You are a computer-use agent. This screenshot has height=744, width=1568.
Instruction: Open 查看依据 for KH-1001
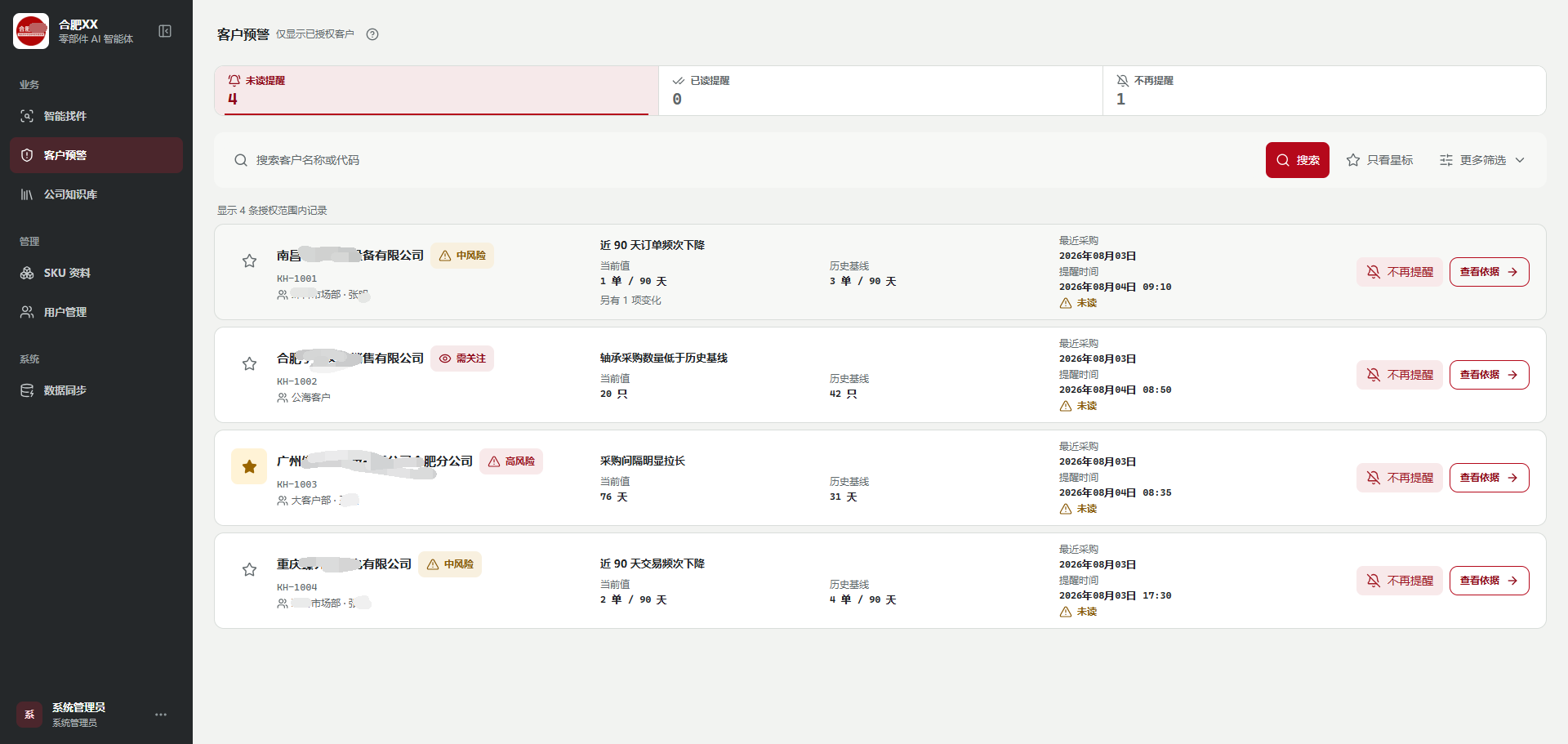(1489, 272)
